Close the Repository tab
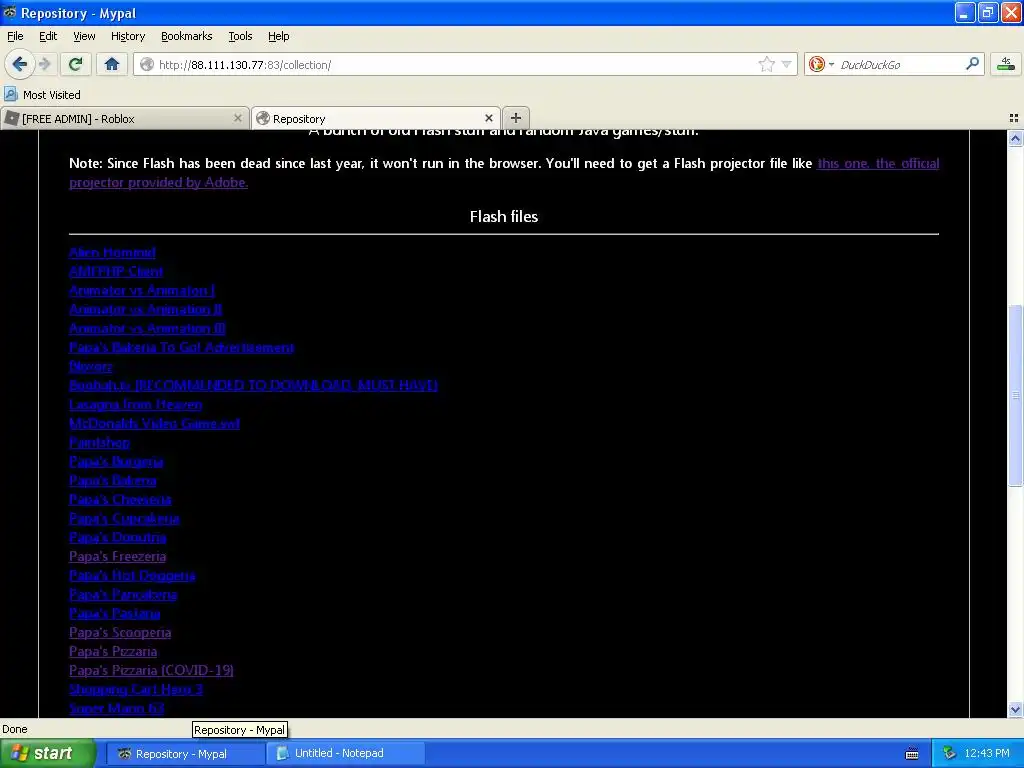The width and height of the screenshot is (1024, 768). point(488,118)
